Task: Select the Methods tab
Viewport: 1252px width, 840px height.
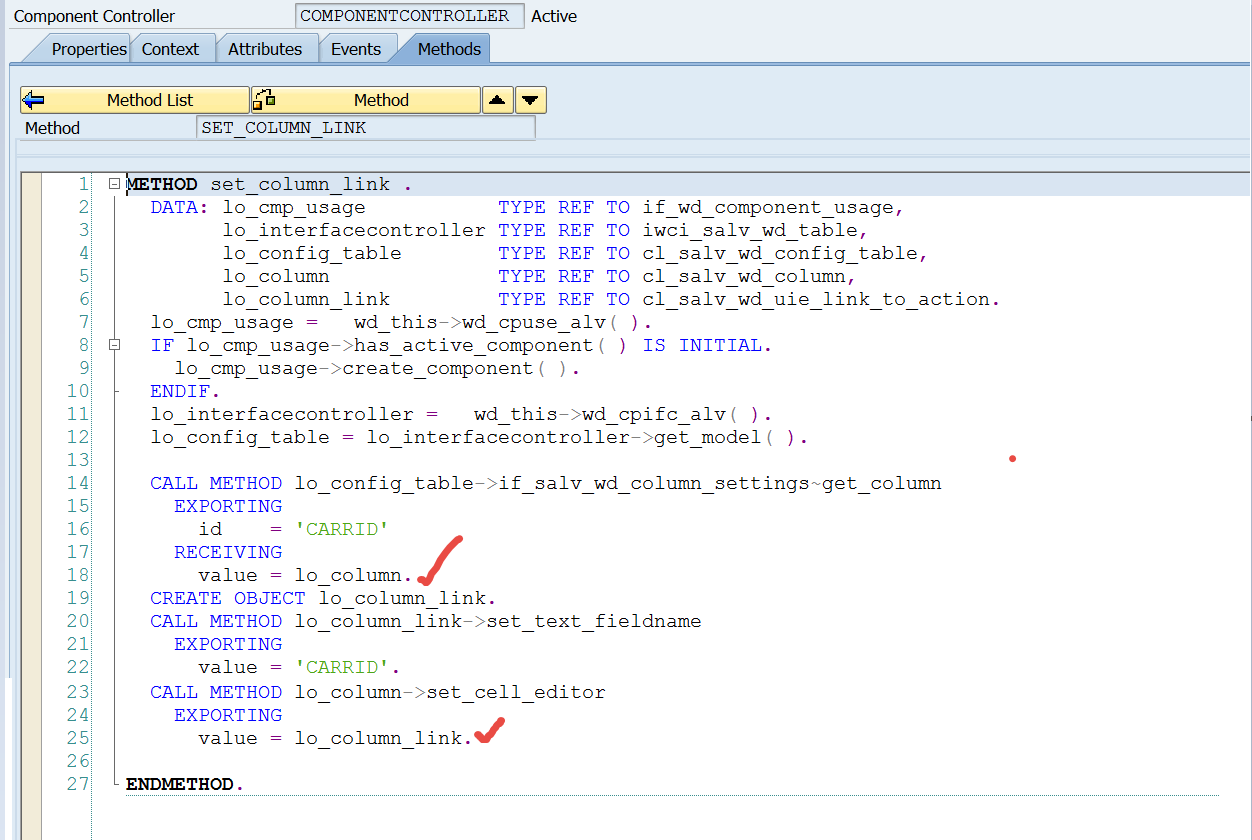Action: (448, 49)
